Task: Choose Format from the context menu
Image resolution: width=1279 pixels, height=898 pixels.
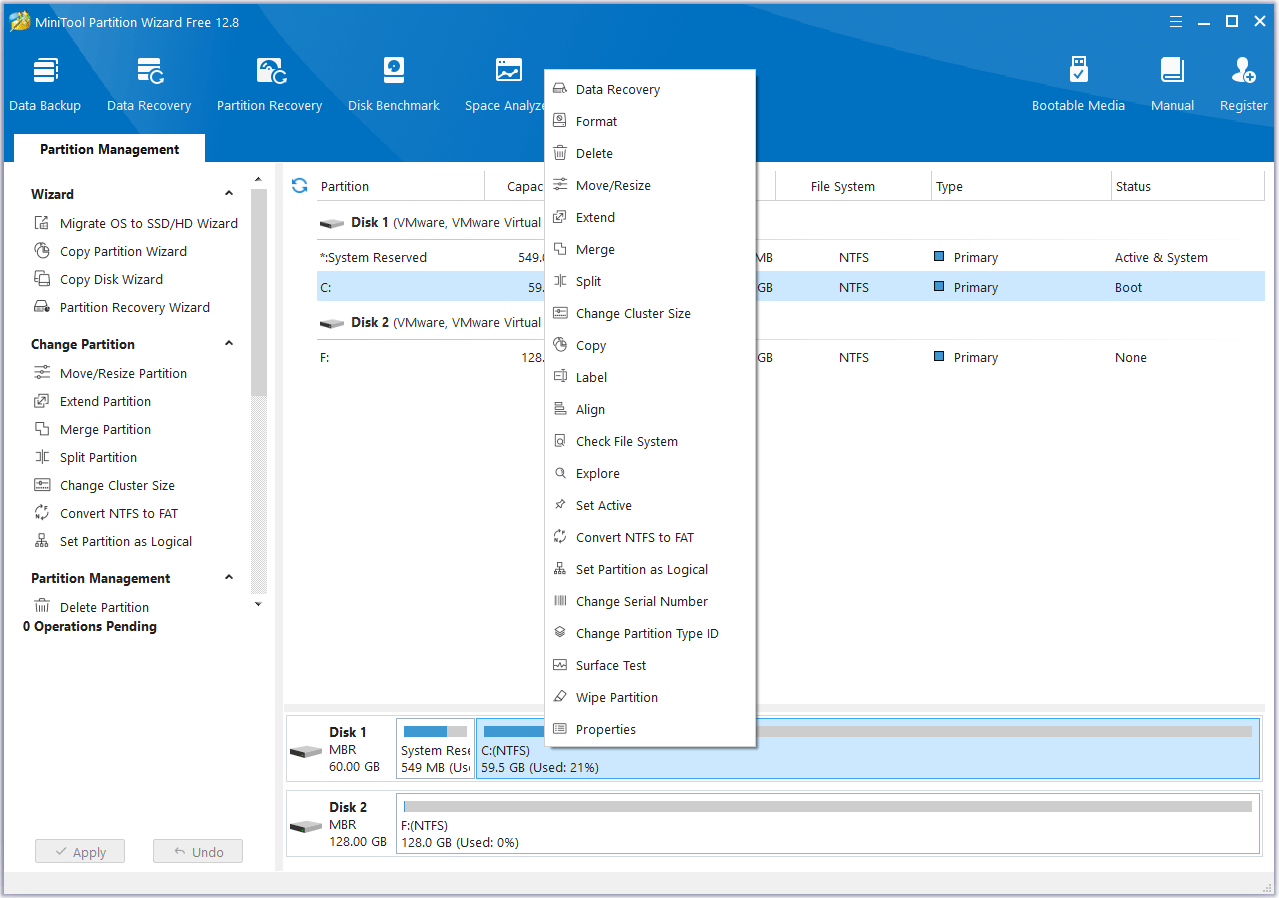Action: pyautogui.click(x=596, y=122)
